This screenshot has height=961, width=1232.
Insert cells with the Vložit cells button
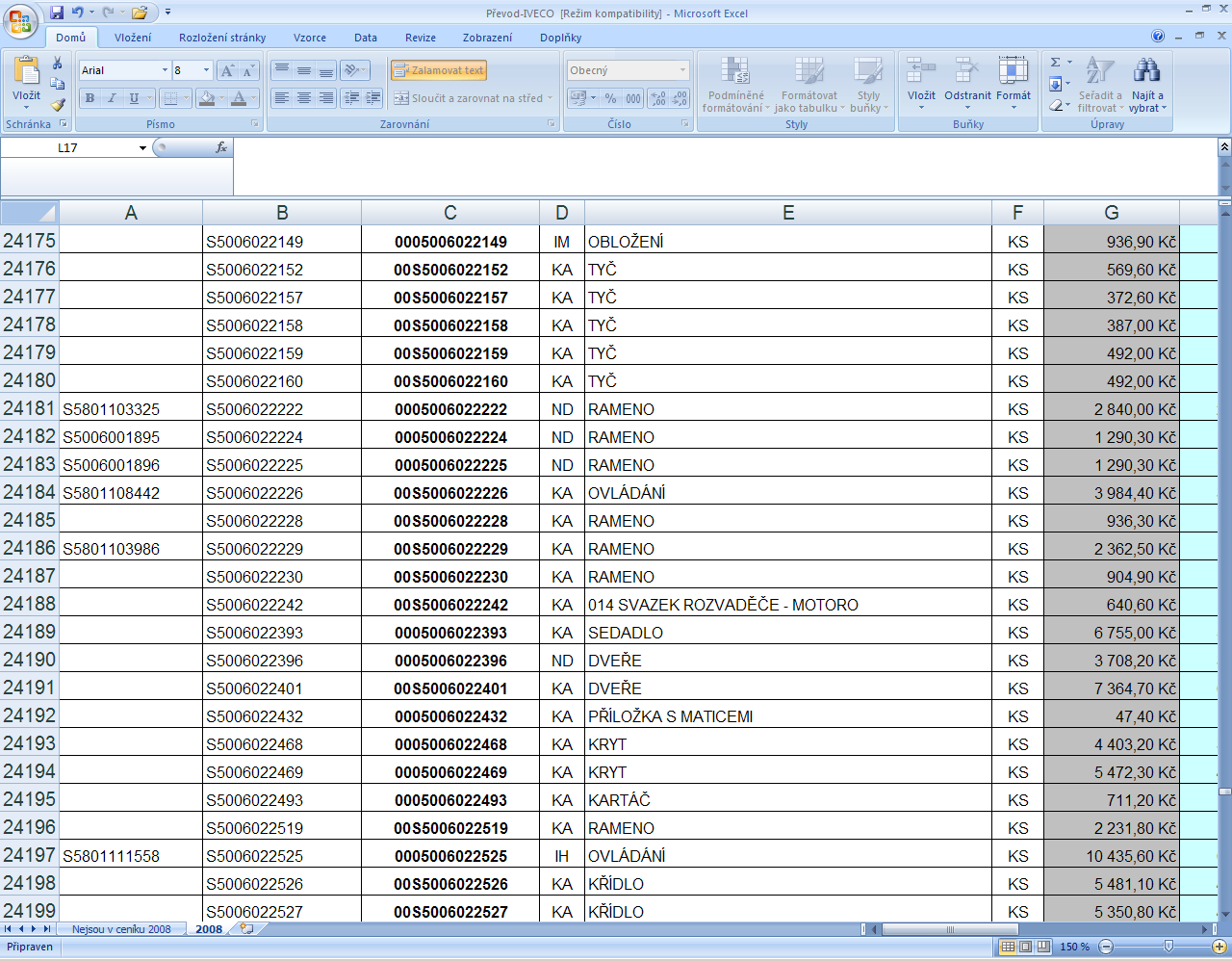921,82
